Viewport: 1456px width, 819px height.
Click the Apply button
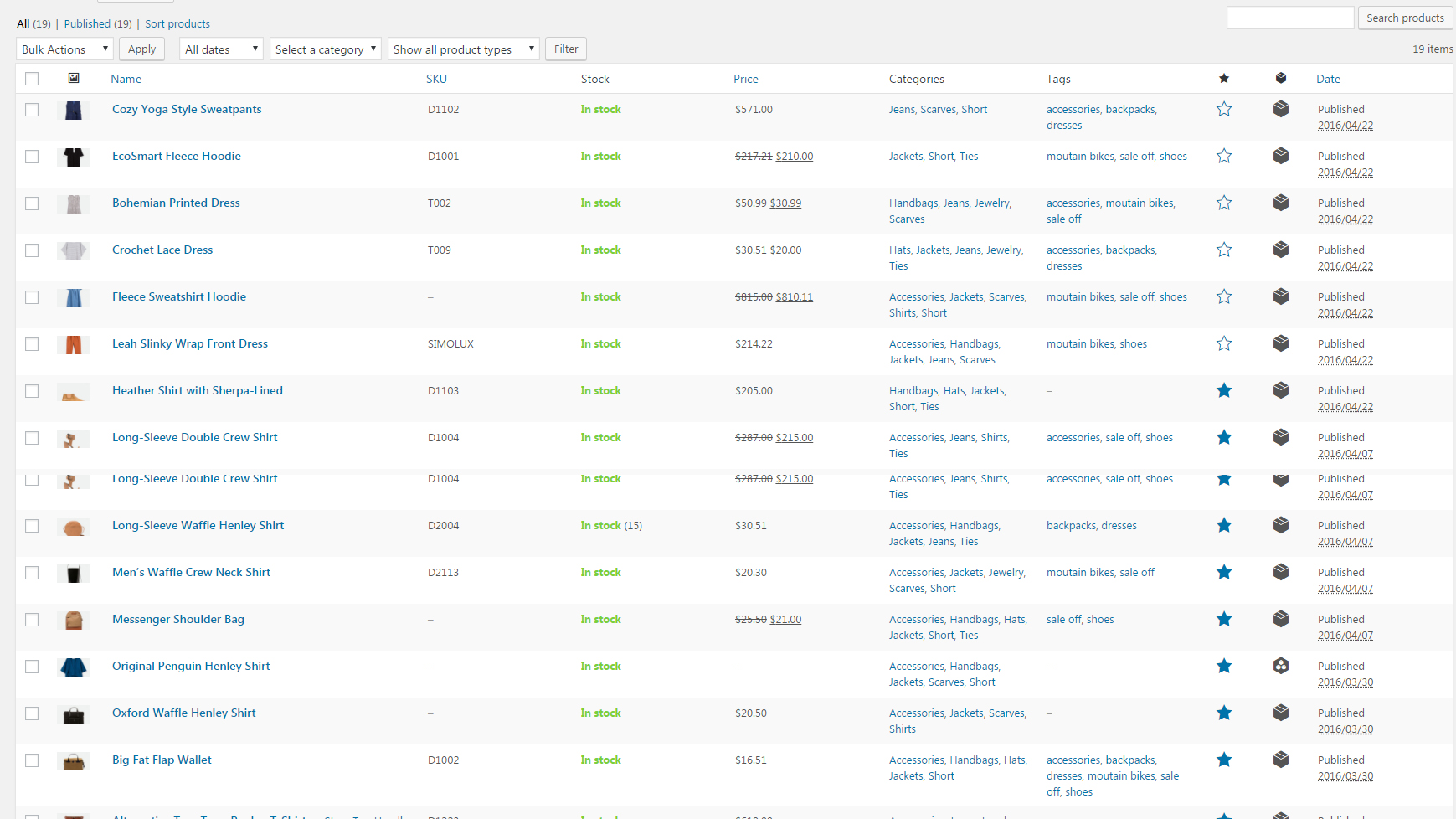coord(141,49)
